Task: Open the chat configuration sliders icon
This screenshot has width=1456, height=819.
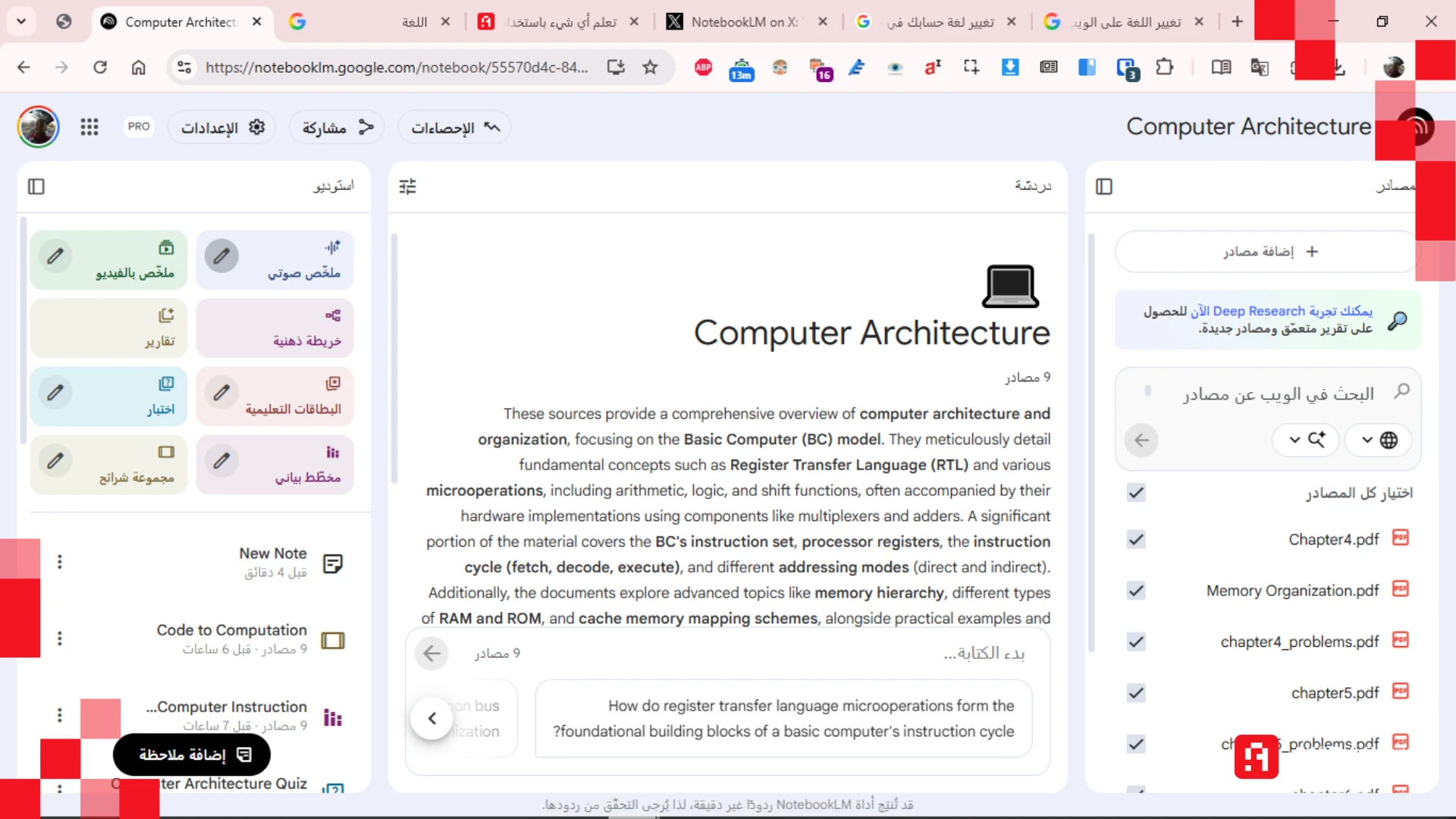Action: pos(407,186)
